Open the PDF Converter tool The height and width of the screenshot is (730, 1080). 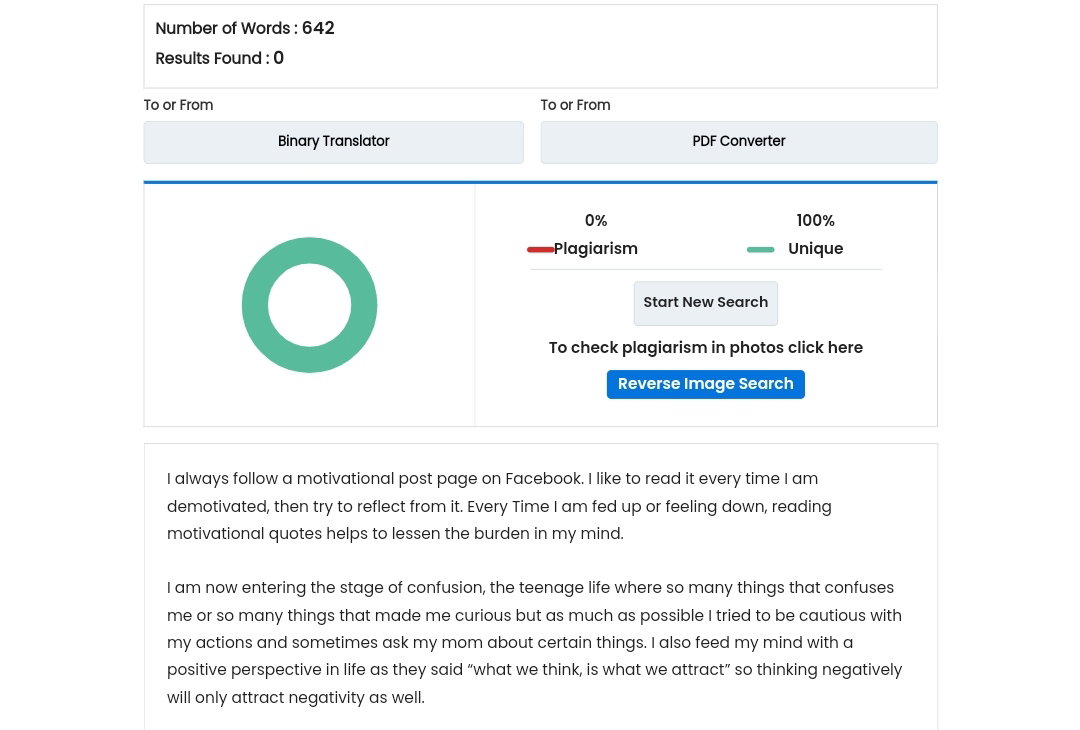pos(738,142)
